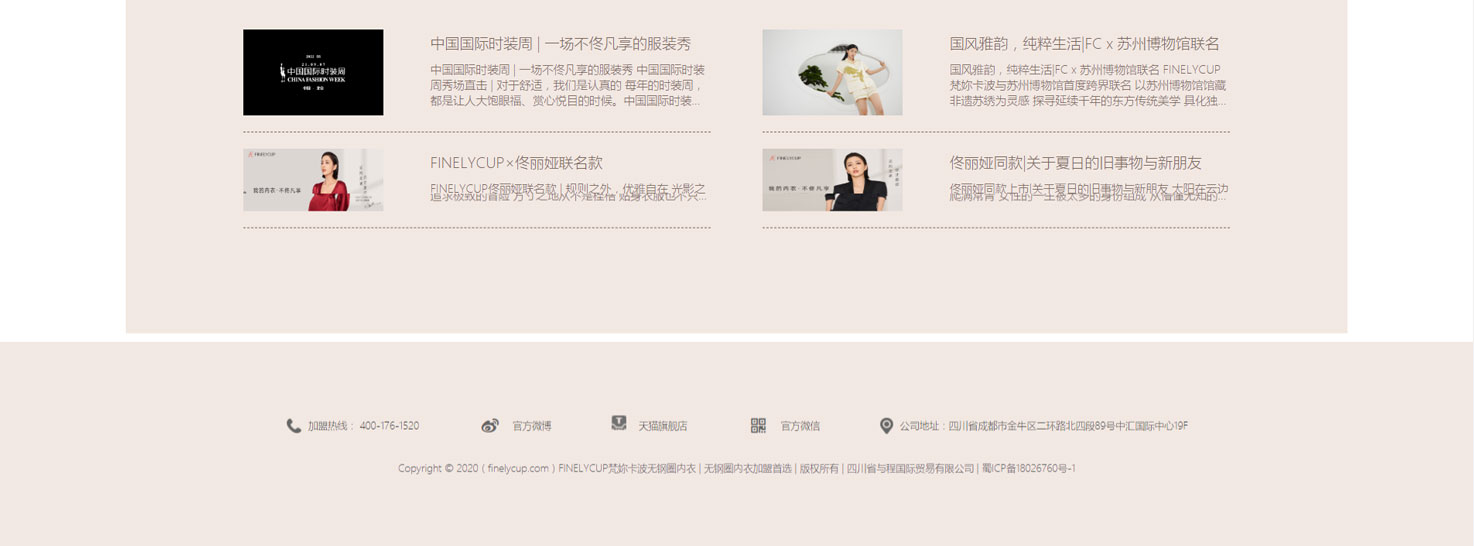
Task: Open article FINELYCUP×佟丽娅联名款
Action: point(516,163)
